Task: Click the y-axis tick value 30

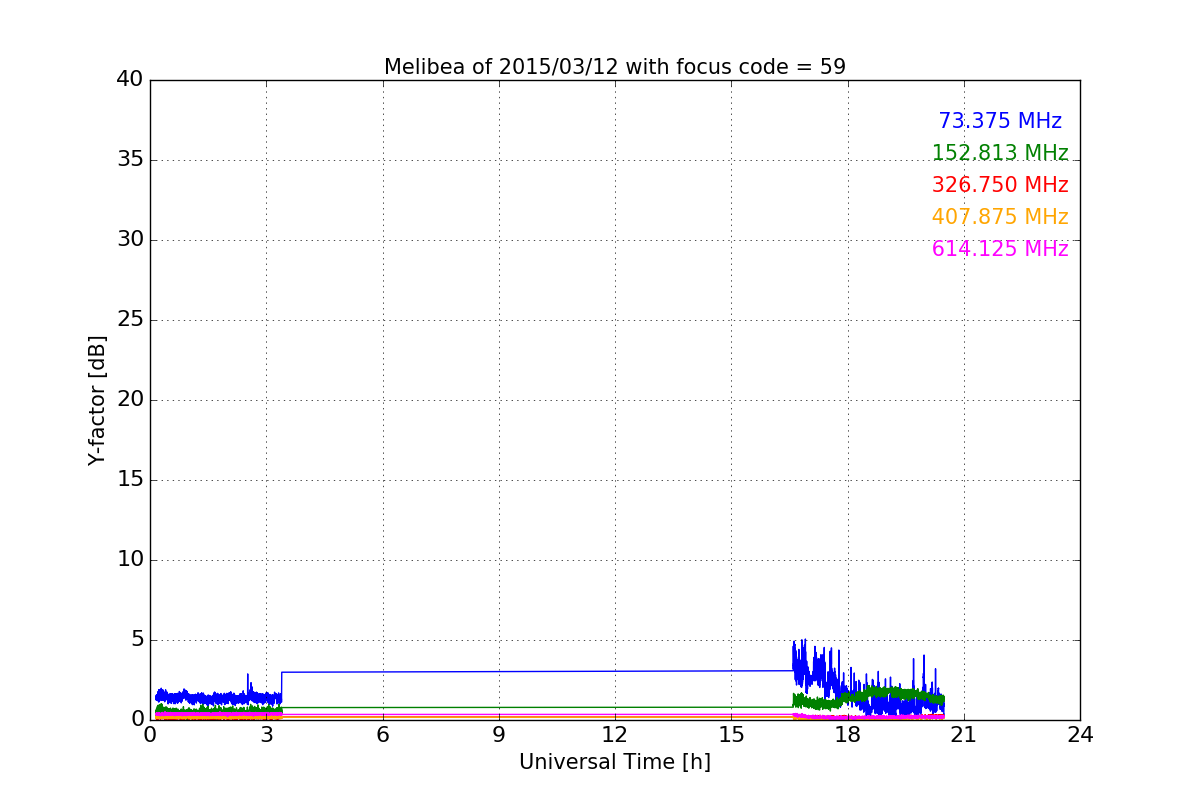Action: [130, 240]
